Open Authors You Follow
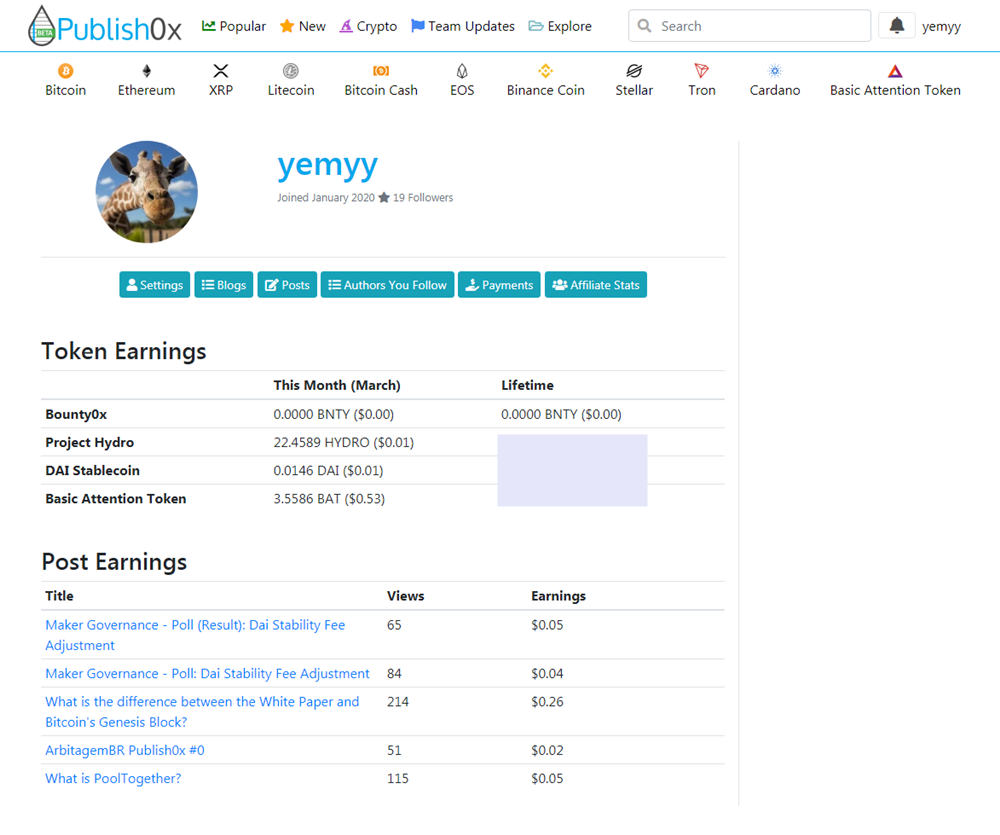1000x835 pixels. 387,284
